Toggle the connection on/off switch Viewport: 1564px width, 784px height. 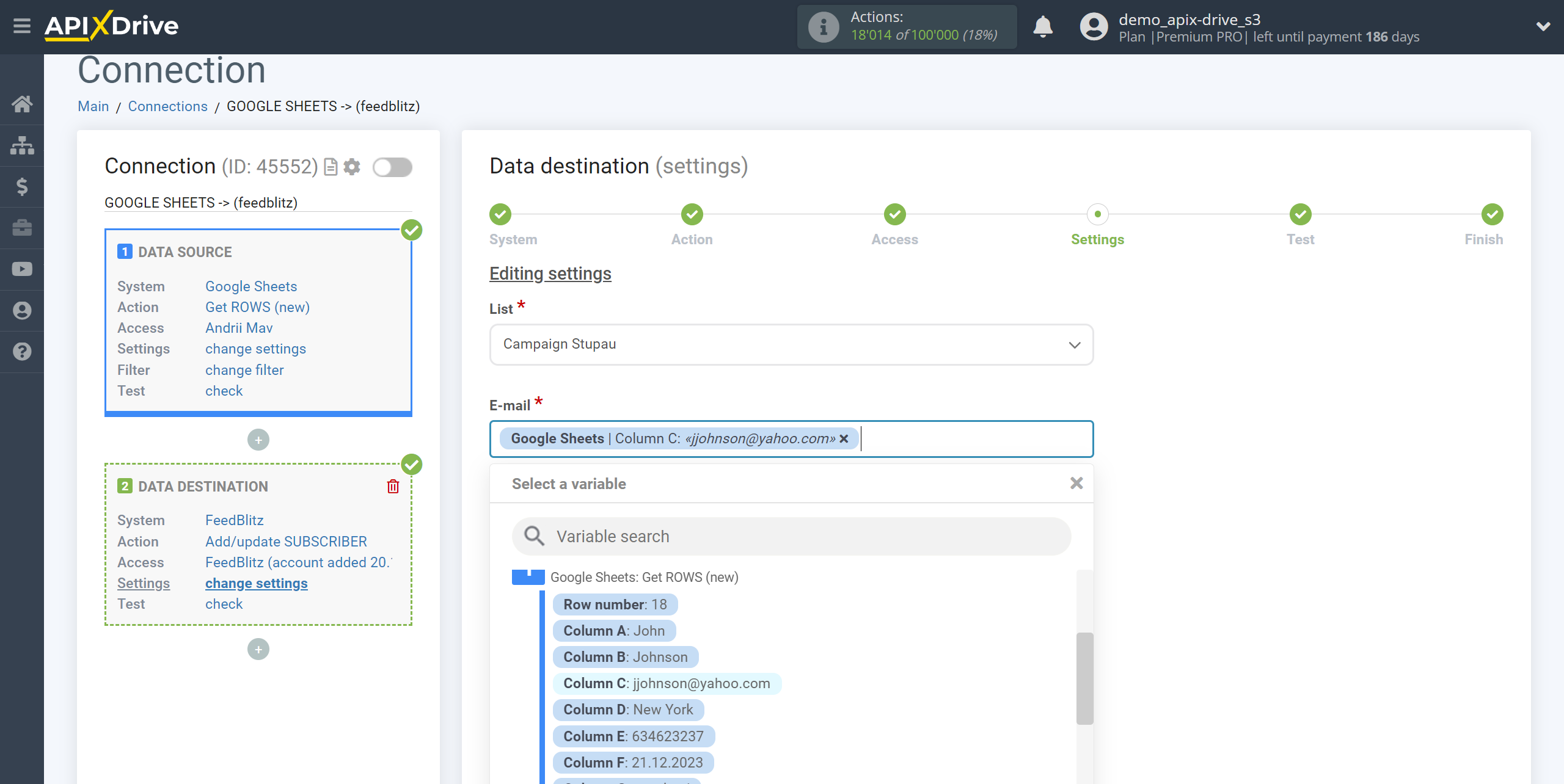click(393, 167)
